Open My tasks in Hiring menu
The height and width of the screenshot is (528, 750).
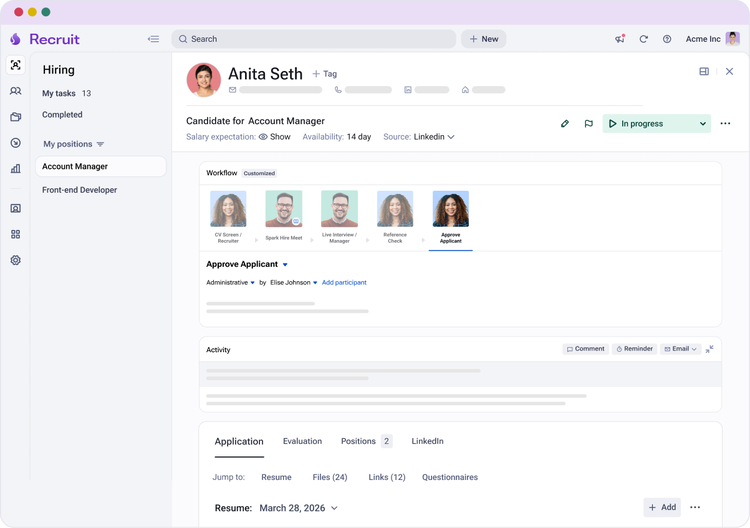coord(66,93)
